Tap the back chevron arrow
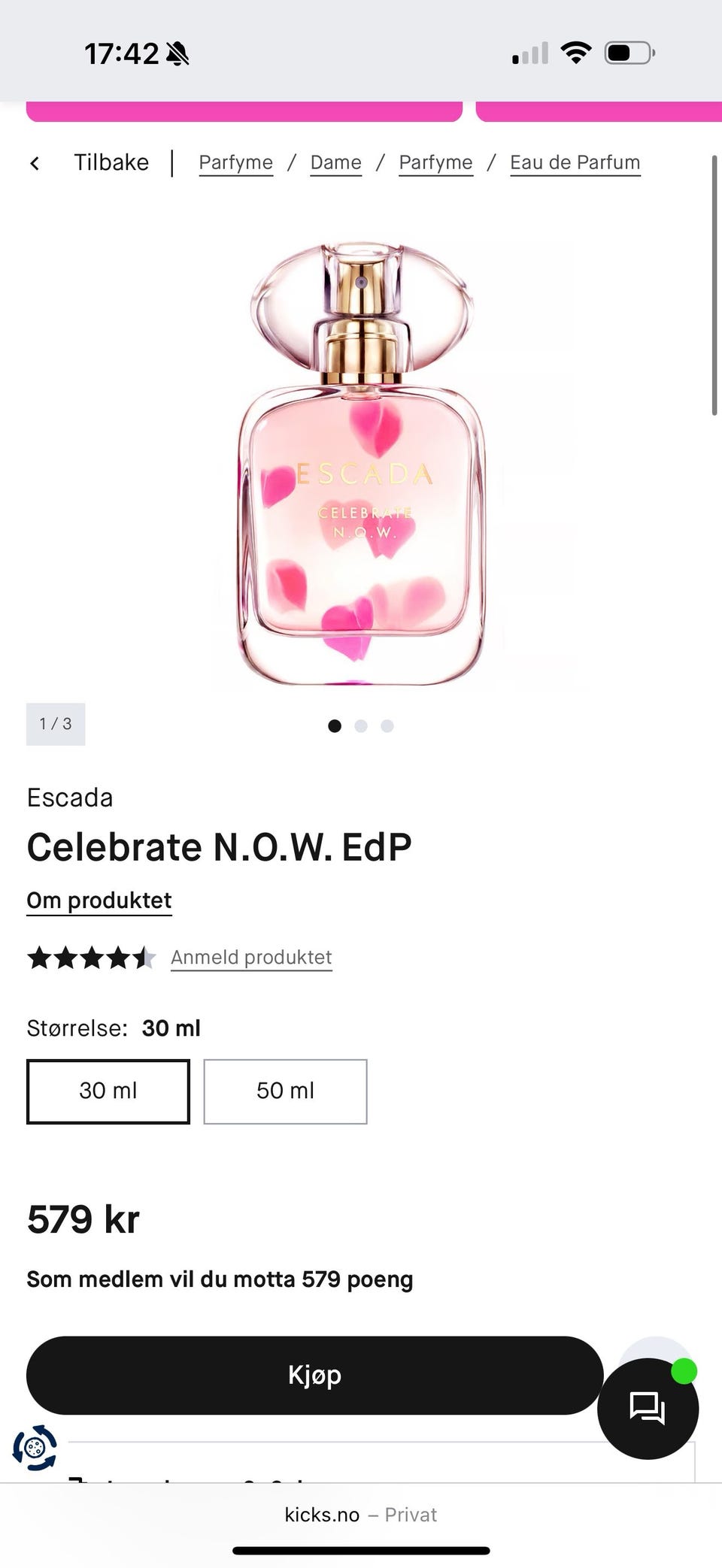The height and width of the screenshot is (1568, 722). coord(35,163)
